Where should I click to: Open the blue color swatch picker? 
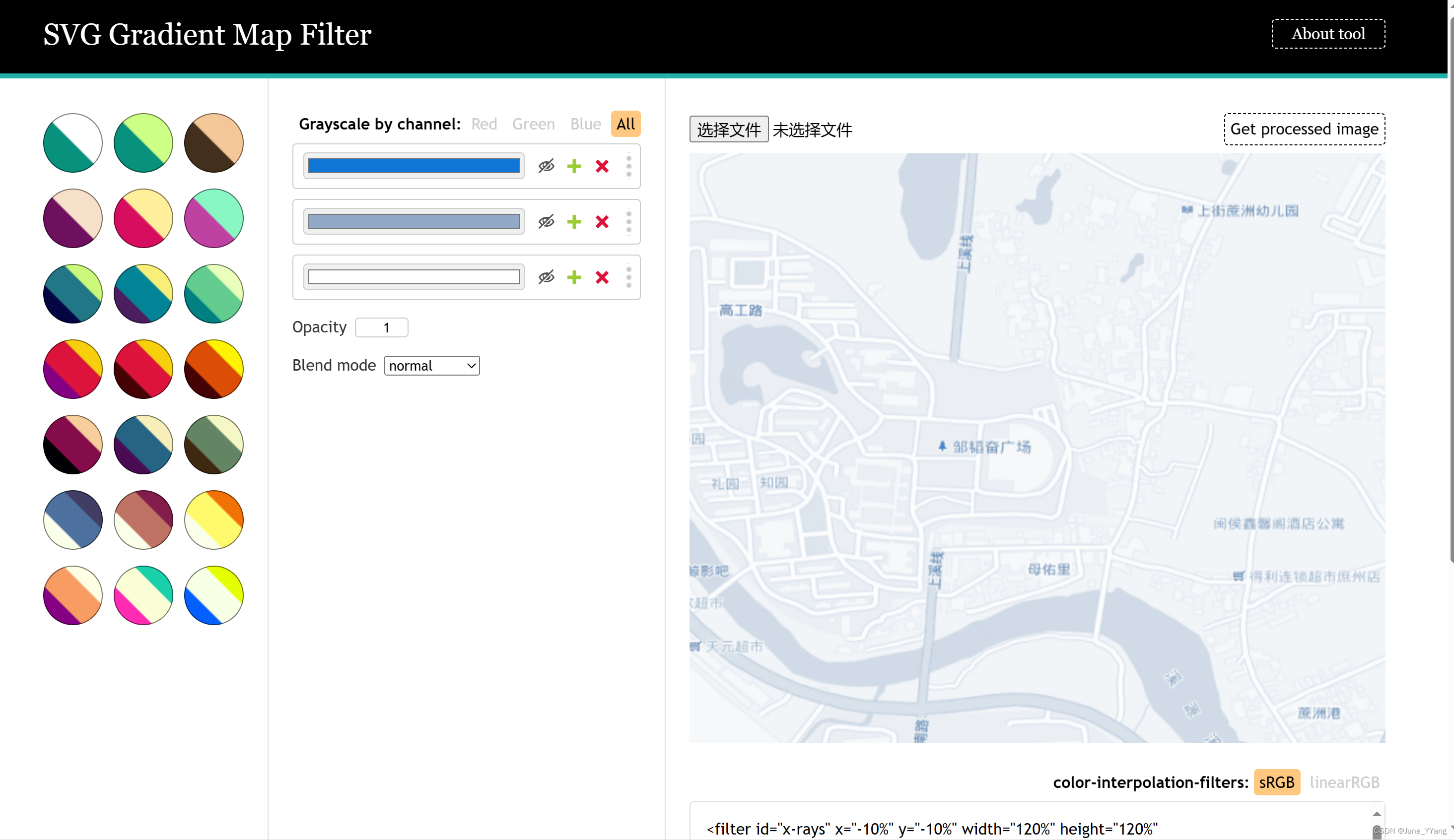coord(414,167)
